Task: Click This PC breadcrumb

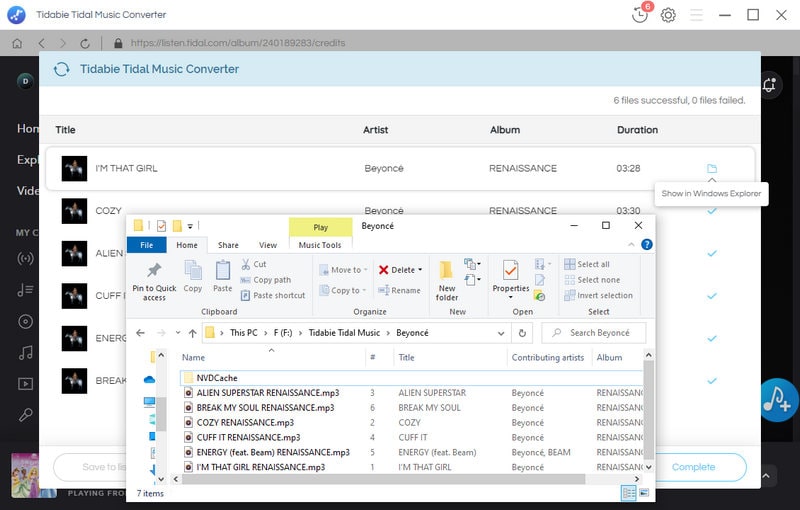Action: 244,333
